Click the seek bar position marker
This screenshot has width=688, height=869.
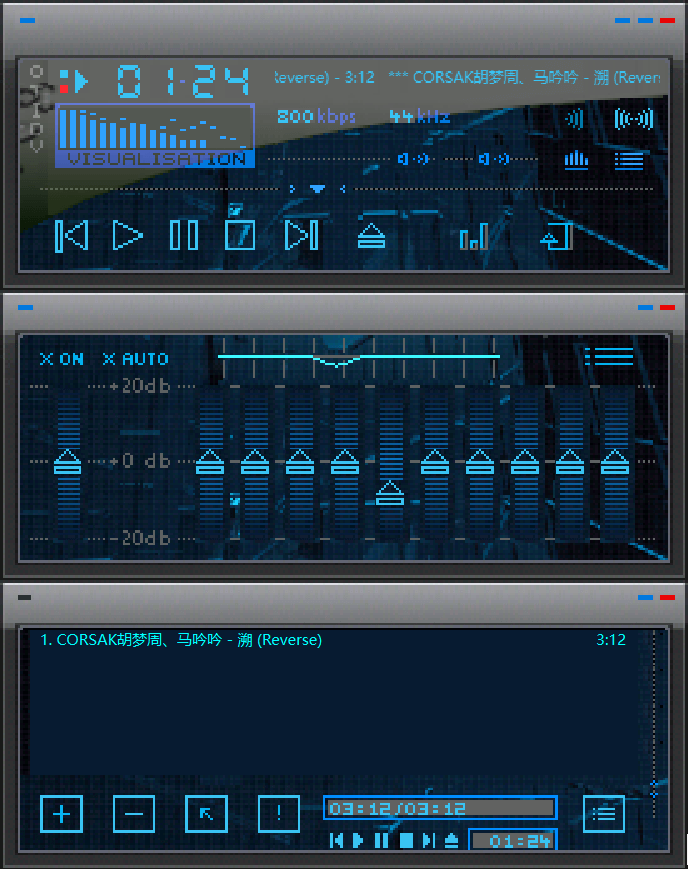pos(318,189)
